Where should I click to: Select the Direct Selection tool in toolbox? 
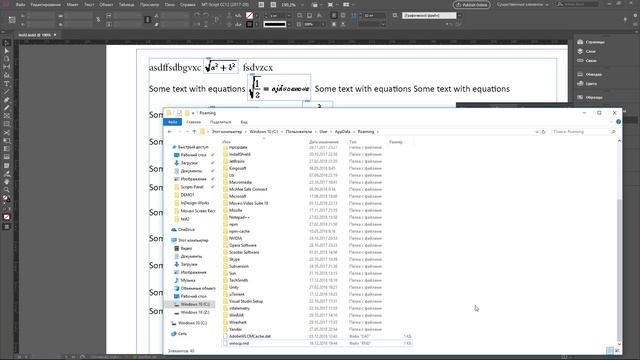(x=7, y=51)
